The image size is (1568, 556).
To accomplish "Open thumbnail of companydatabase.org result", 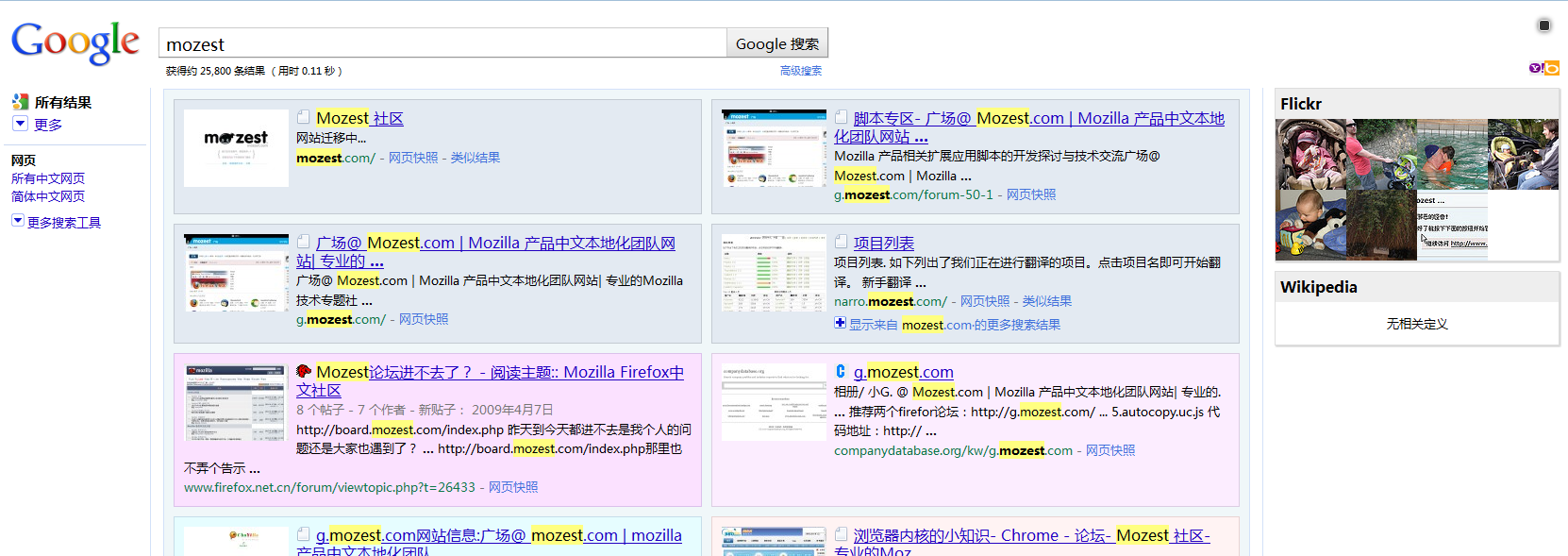I will [774, 402].
